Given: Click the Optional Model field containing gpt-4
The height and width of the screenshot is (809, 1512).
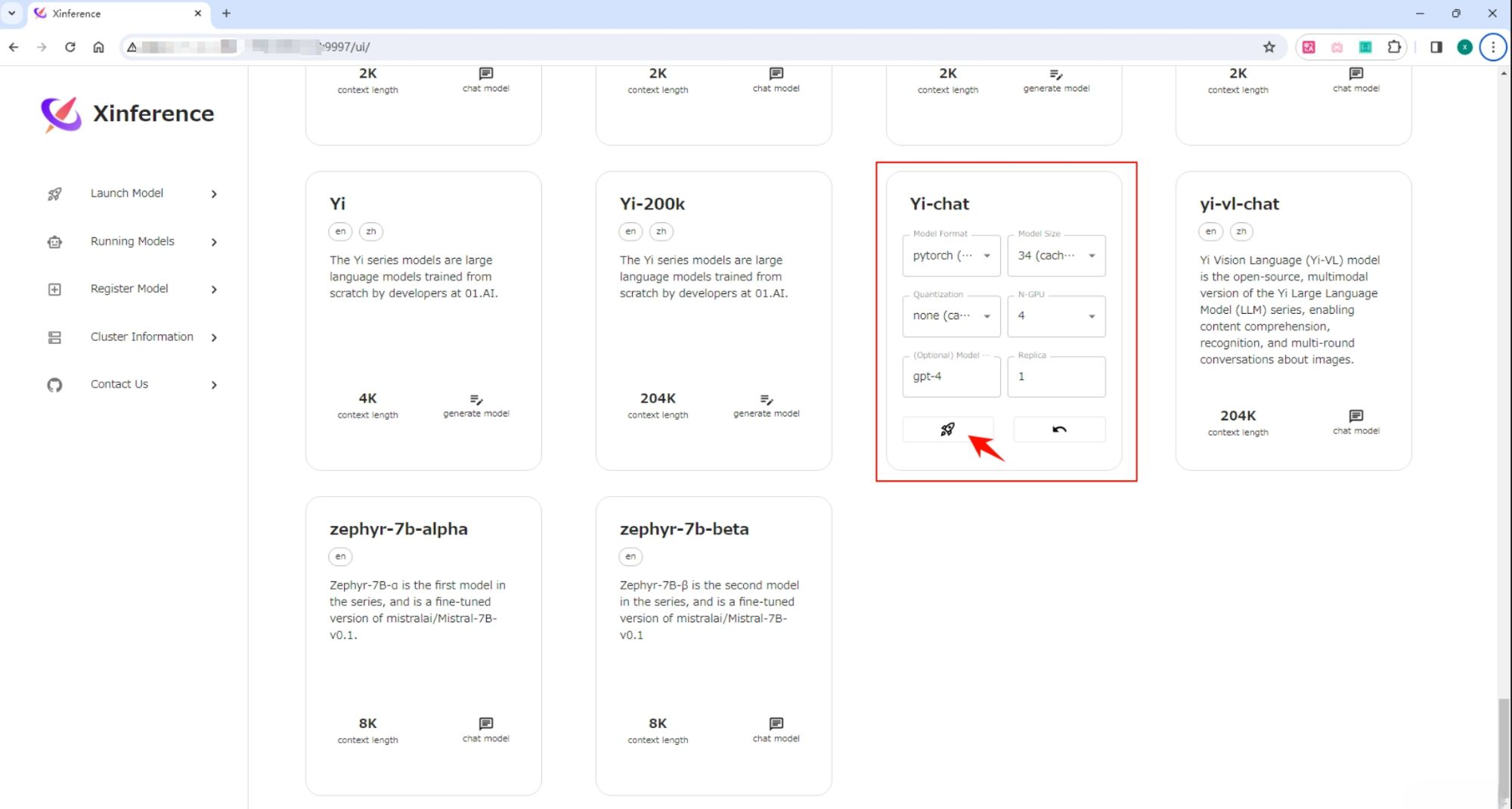Looking at the screenshot, I should coord(951,377).
